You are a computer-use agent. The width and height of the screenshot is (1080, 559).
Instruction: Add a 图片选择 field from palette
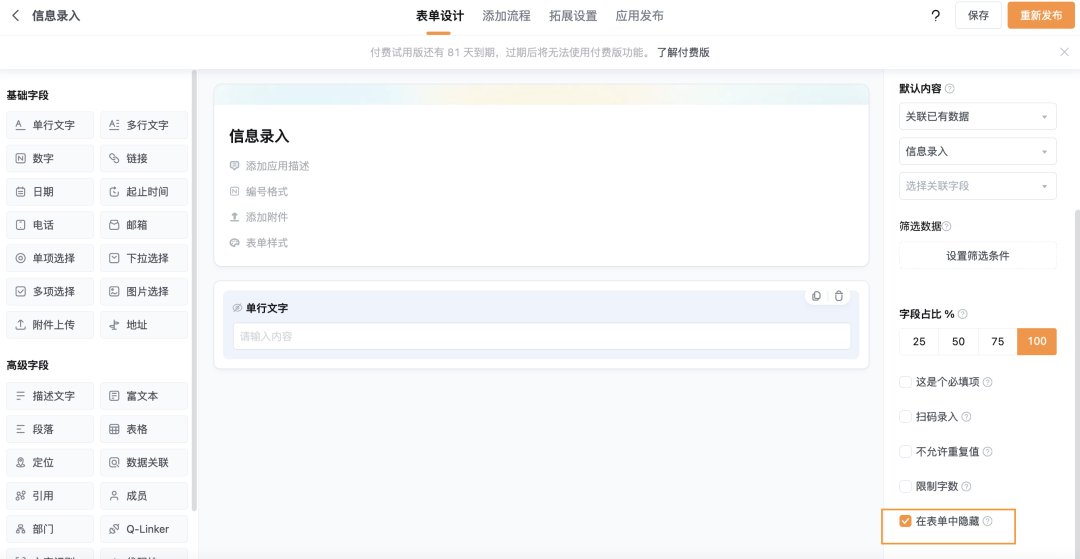144,291
